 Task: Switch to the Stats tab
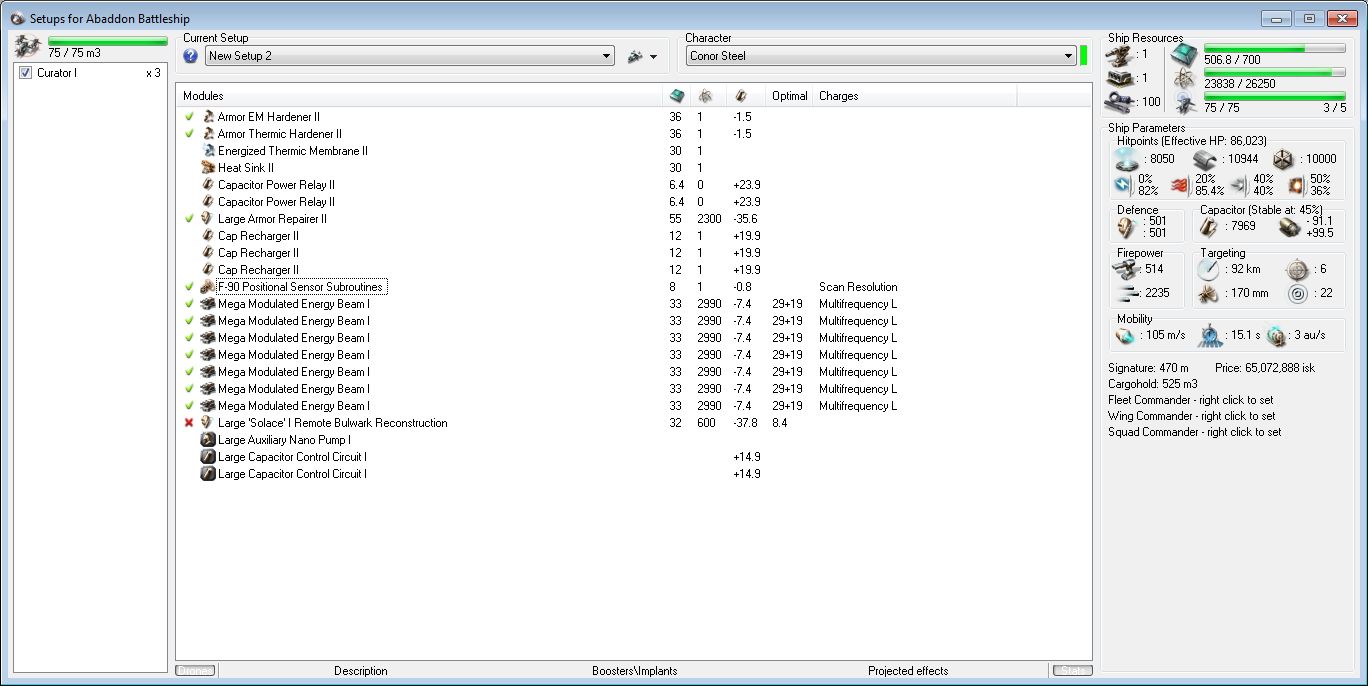pyautogui.click(x=1072, y=670)
